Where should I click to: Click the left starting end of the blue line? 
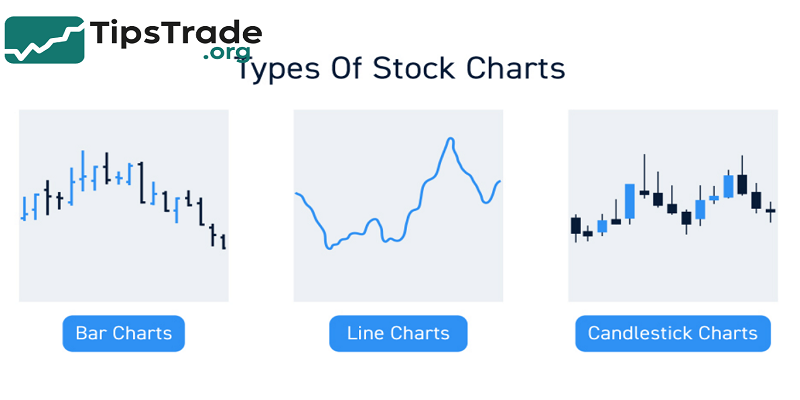pos(296,193)
